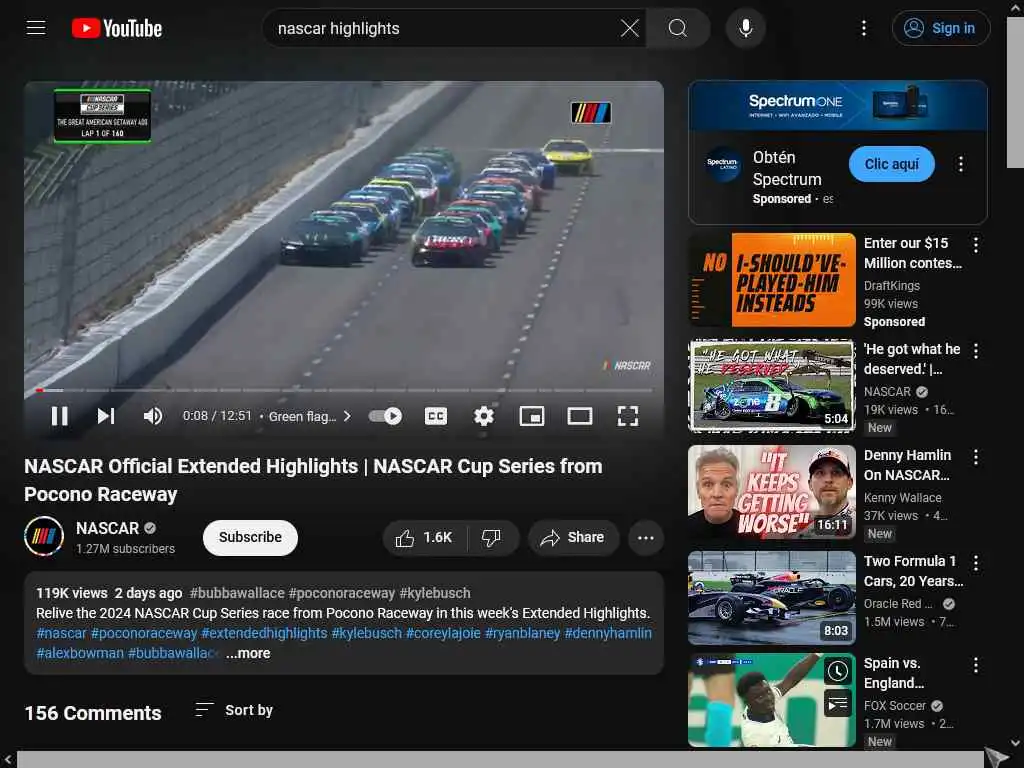Enter full screen mode
This screenshot has height=768, width=1024.
(x=628, y=416)
